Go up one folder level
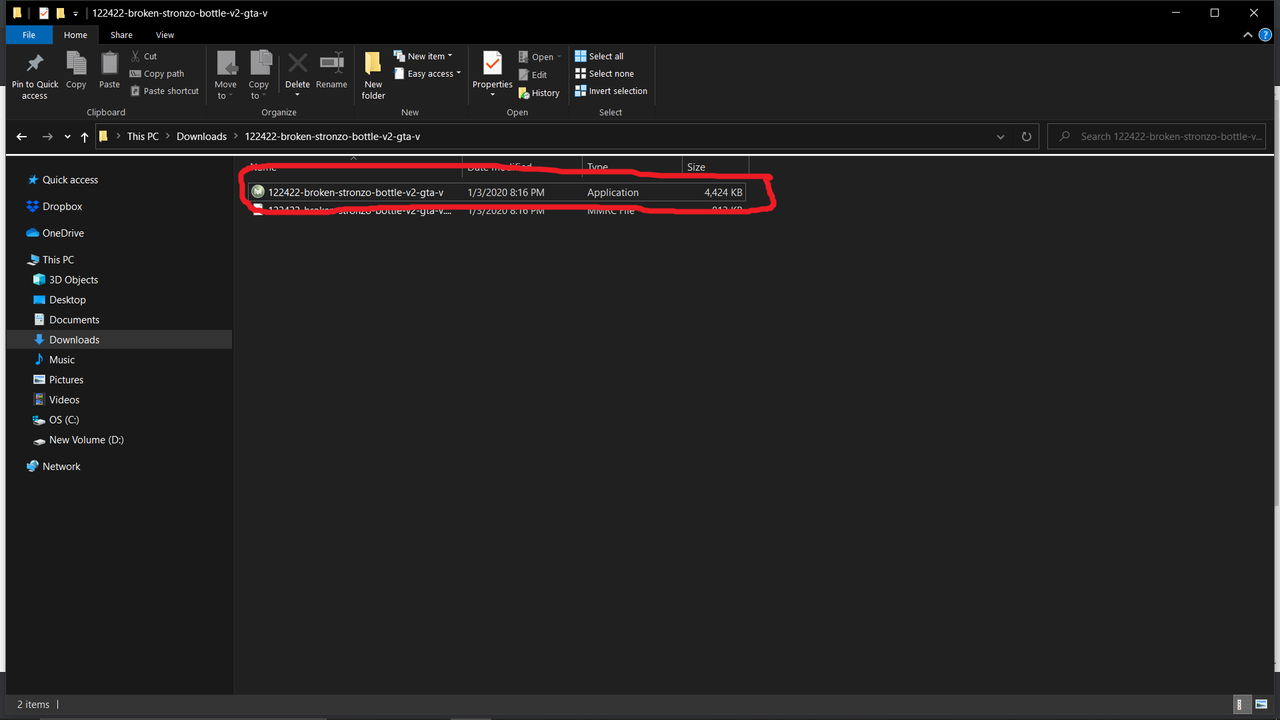 [x=84, y=136]
